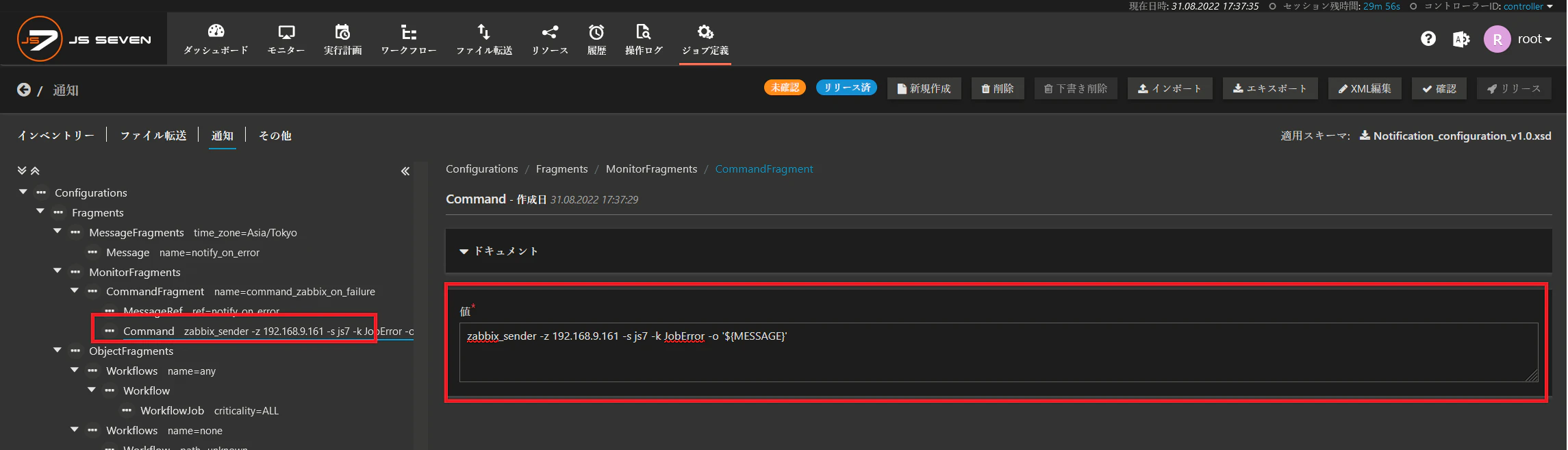1568x450 pixels.
Task: Open menu dots for Message name=notify_on_error
Action: click(92, 252)
